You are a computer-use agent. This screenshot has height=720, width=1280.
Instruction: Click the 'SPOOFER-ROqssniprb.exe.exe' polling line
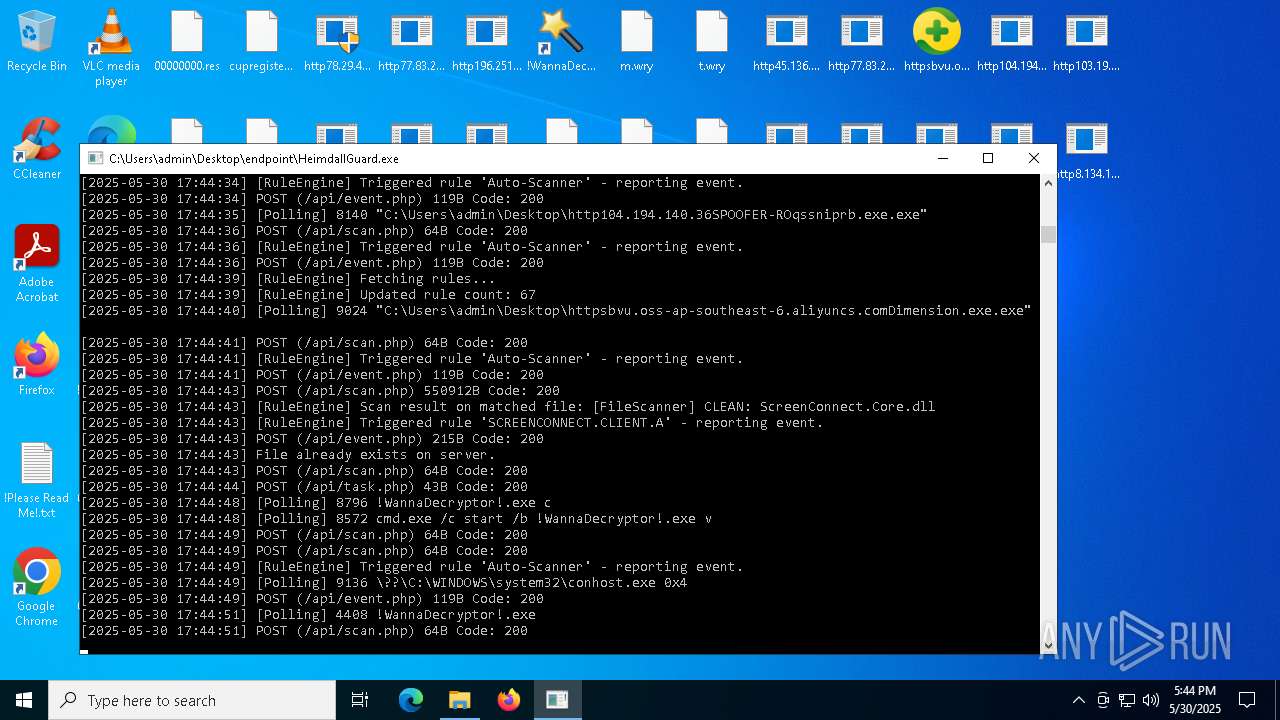click(x=504, y=215)
